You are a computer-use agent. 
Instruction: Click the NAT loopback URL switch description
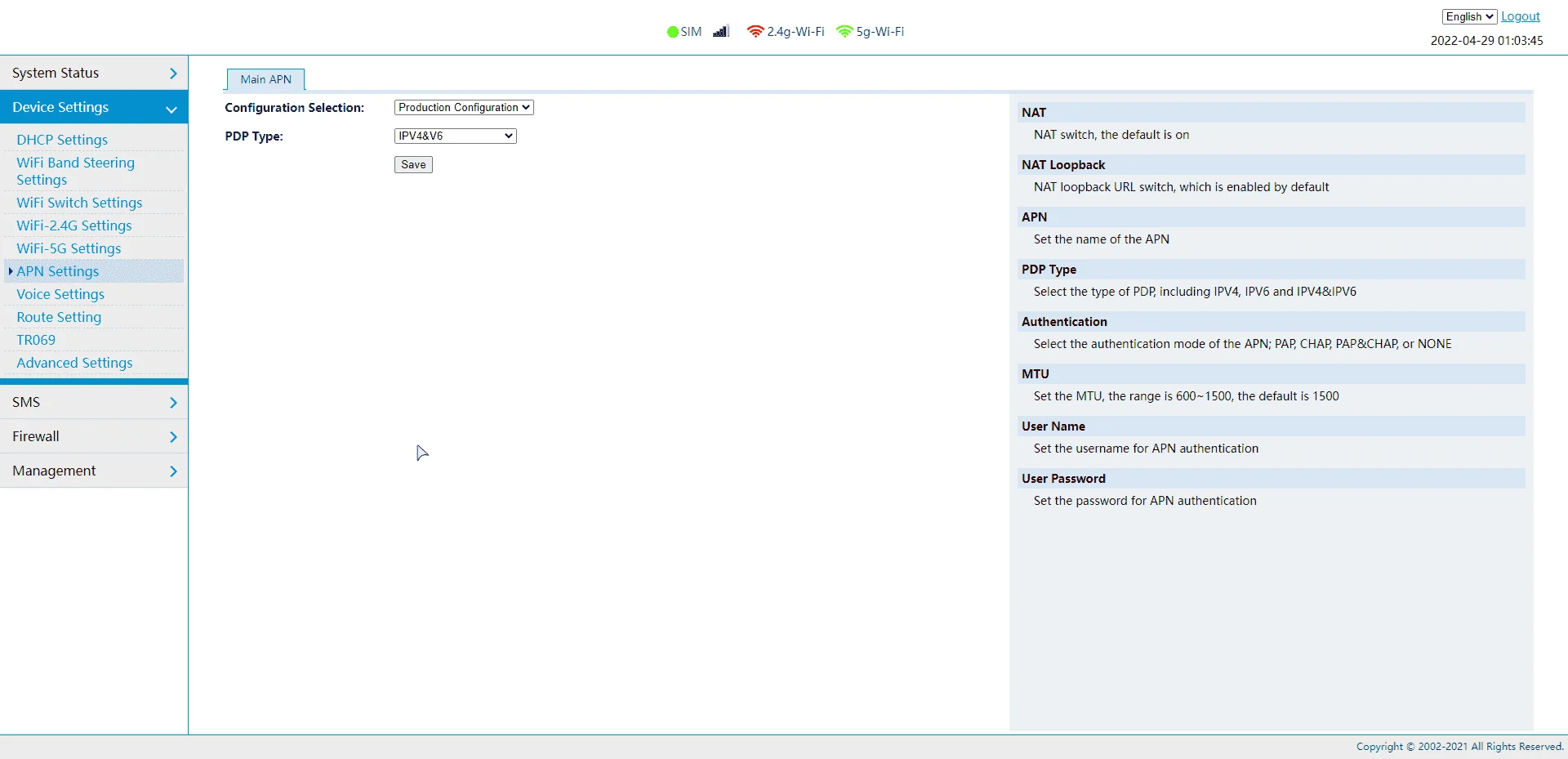[x=1181, y=187]
